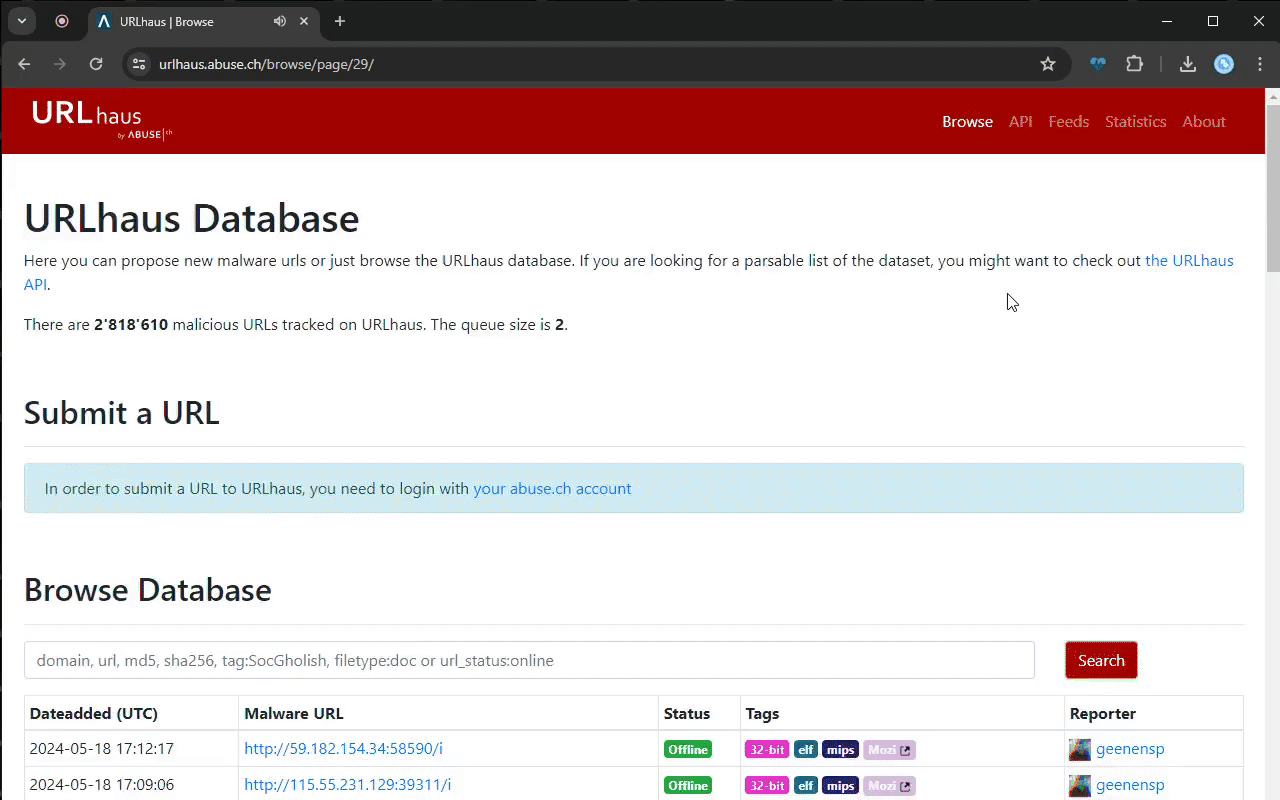Click Offline status badge for 115.55.231.129 row
This screenshot has width=1280, height=800.
[688, 785]
